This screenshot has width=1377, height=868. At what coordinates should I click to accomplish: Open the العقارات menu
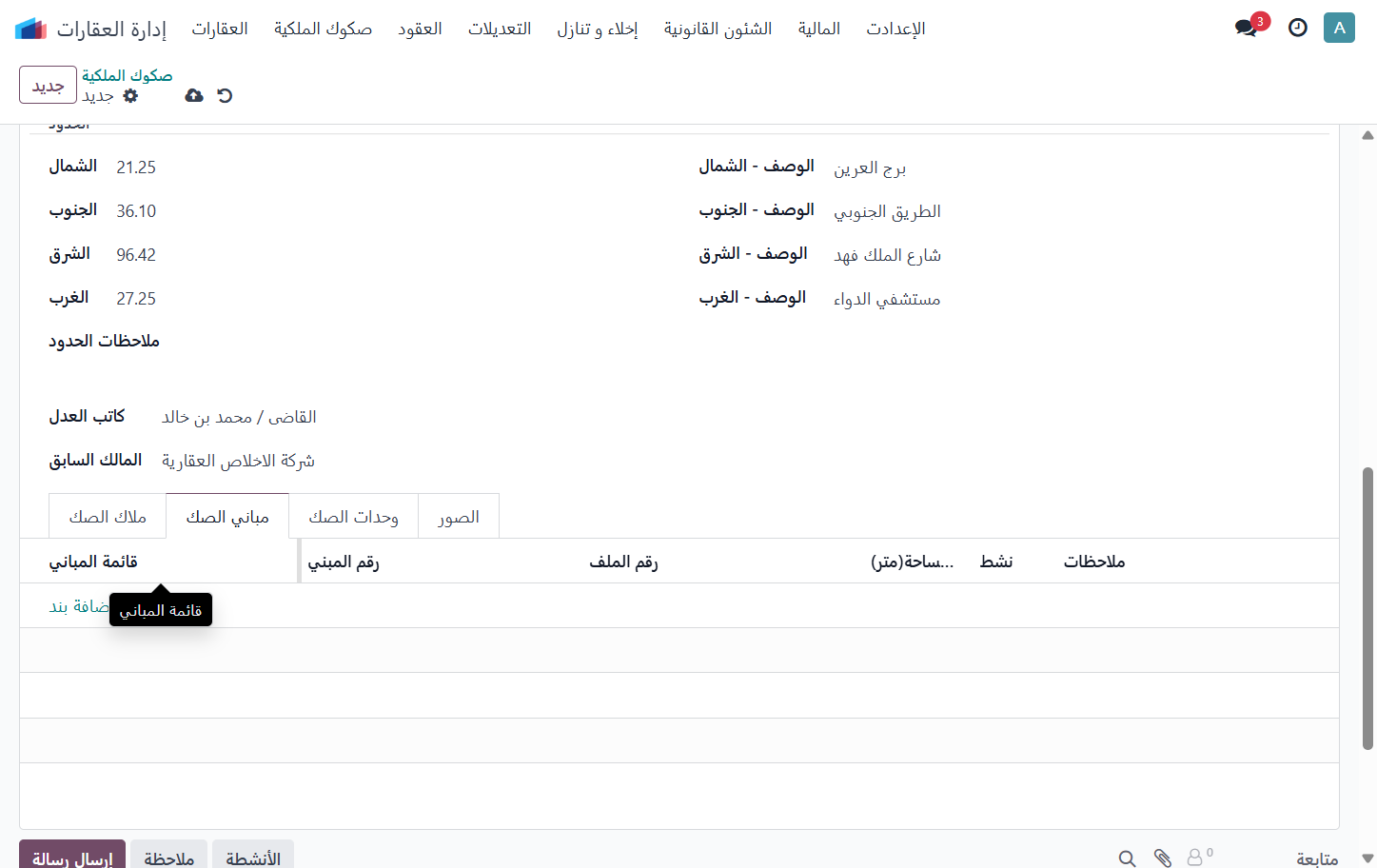(x=220, y=29)
